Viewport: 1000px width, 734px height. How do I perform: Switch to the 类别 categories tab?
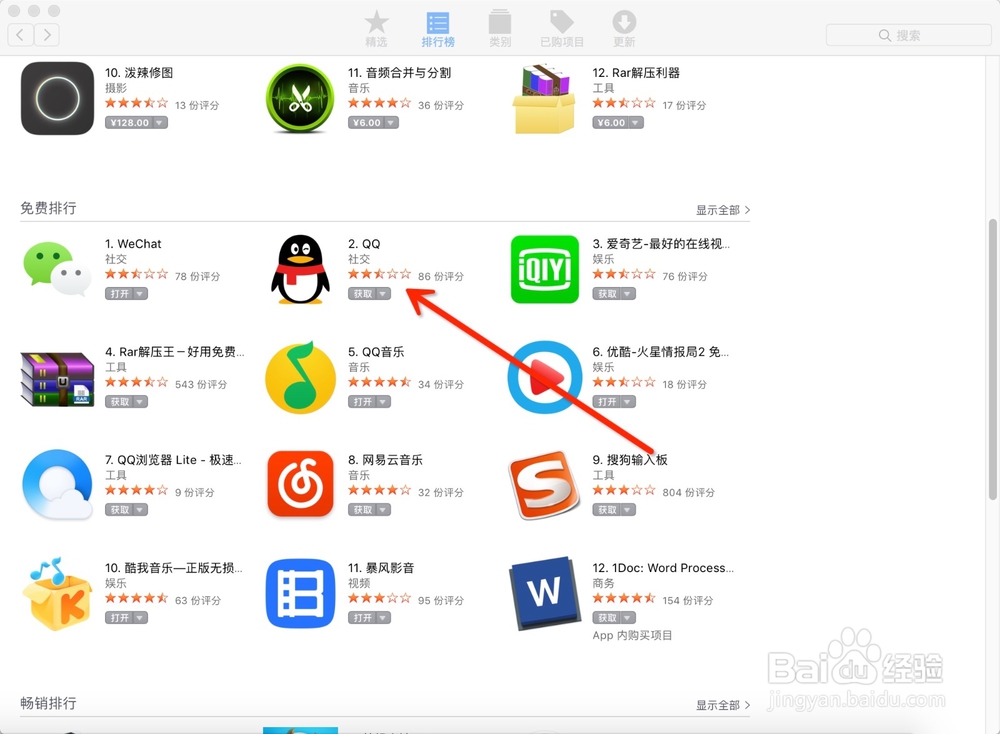point(500,29)
